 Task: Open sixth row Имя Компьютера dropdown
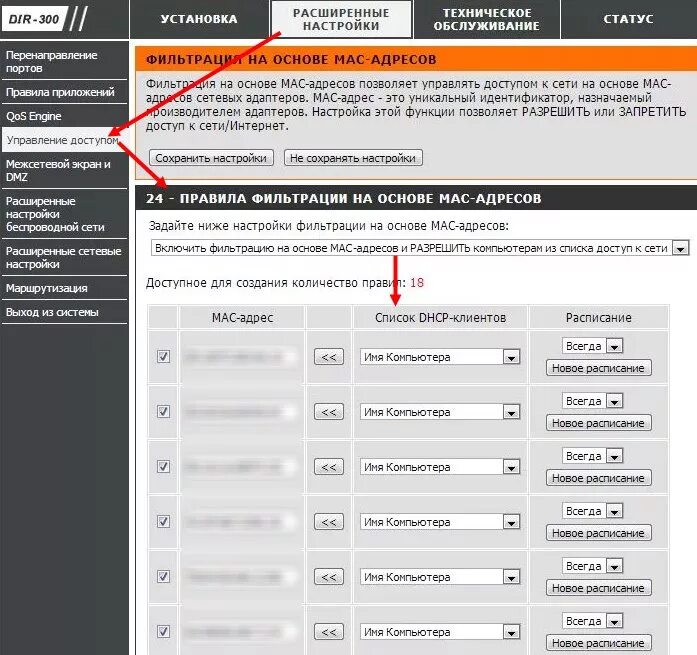pyautogui.click(x=440, y=632)
